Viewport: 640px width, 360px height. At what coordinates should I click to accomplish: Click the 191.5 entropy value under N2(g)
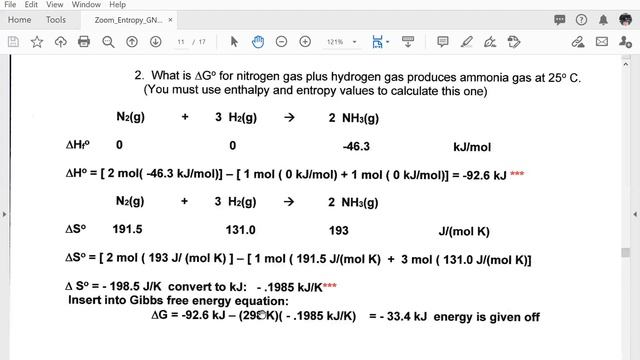[x=127, y=229]
